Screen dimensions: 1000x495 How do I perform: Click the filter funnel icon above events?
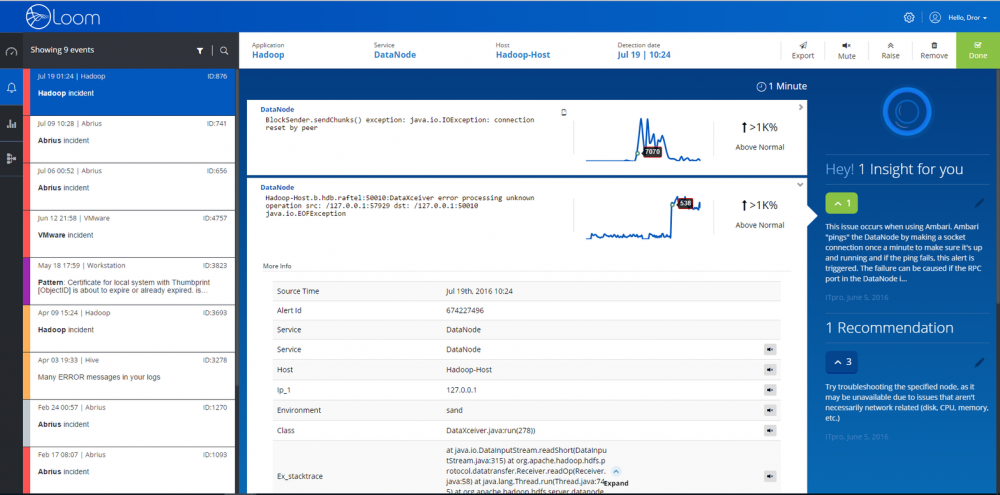[x=200, y=49]
